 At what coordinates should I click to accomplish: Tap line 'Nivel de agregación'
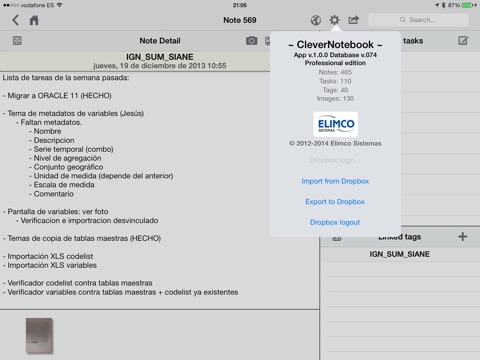[65, 158]
